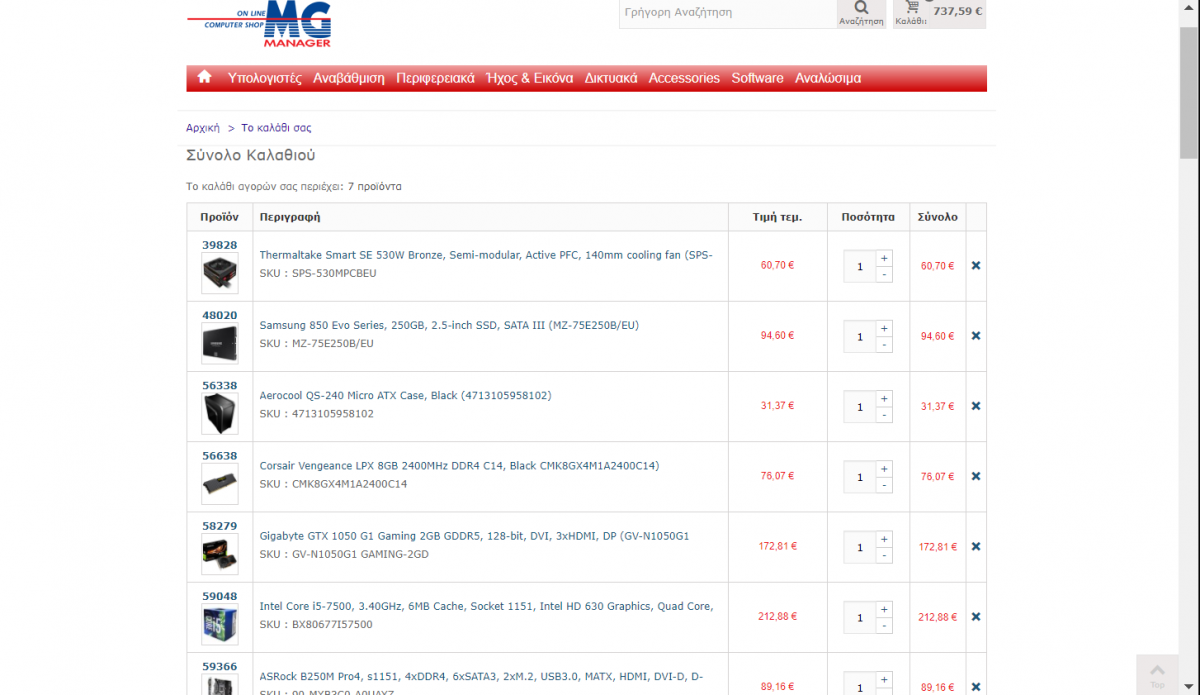This screenshot has width=1200, height=695.
Task: Decrease quantity of Gigabyte GTX 1050
Action: click(884, 554)
